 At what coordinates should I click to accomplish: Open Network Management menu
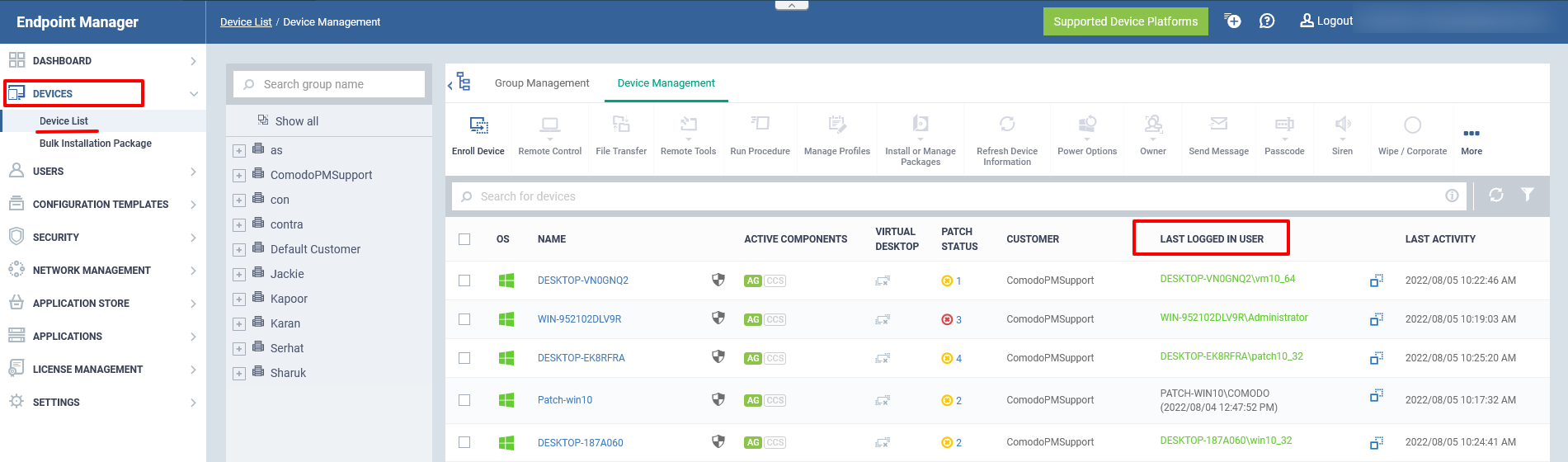coord(102,271)
